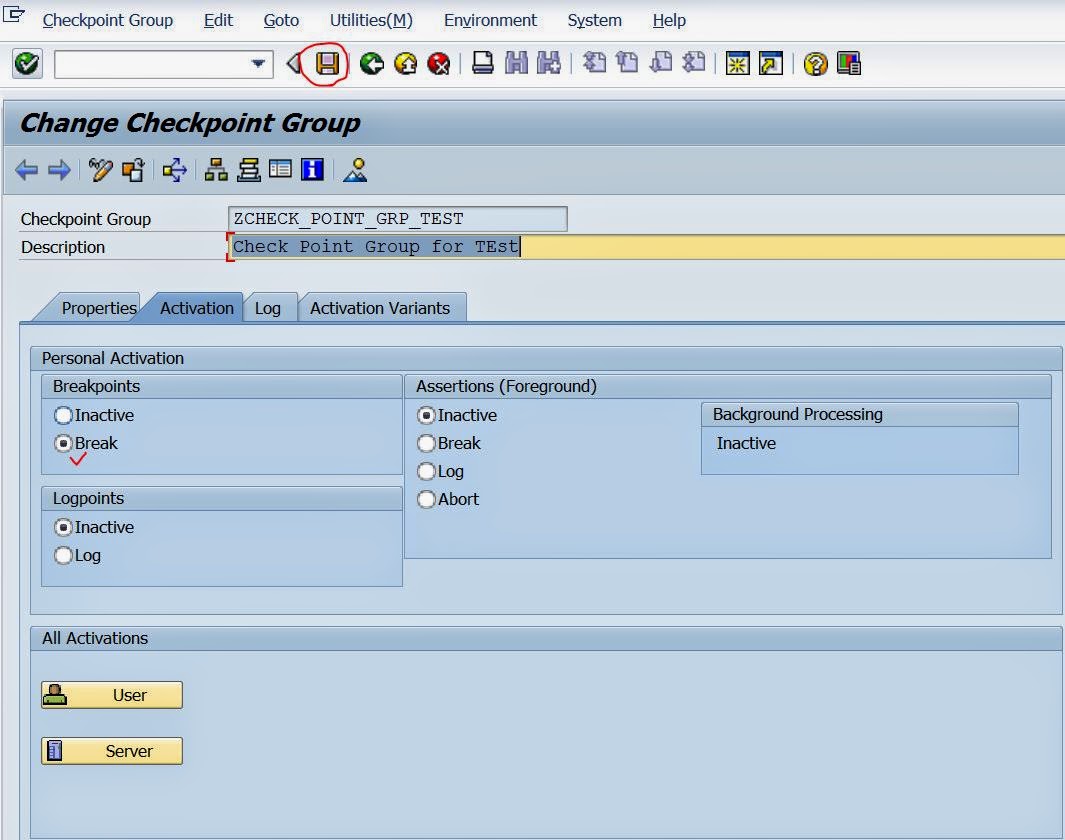Click the Server button under All Activations
This screenshot has height=840, width=1065.
click(x=112, y=751)
